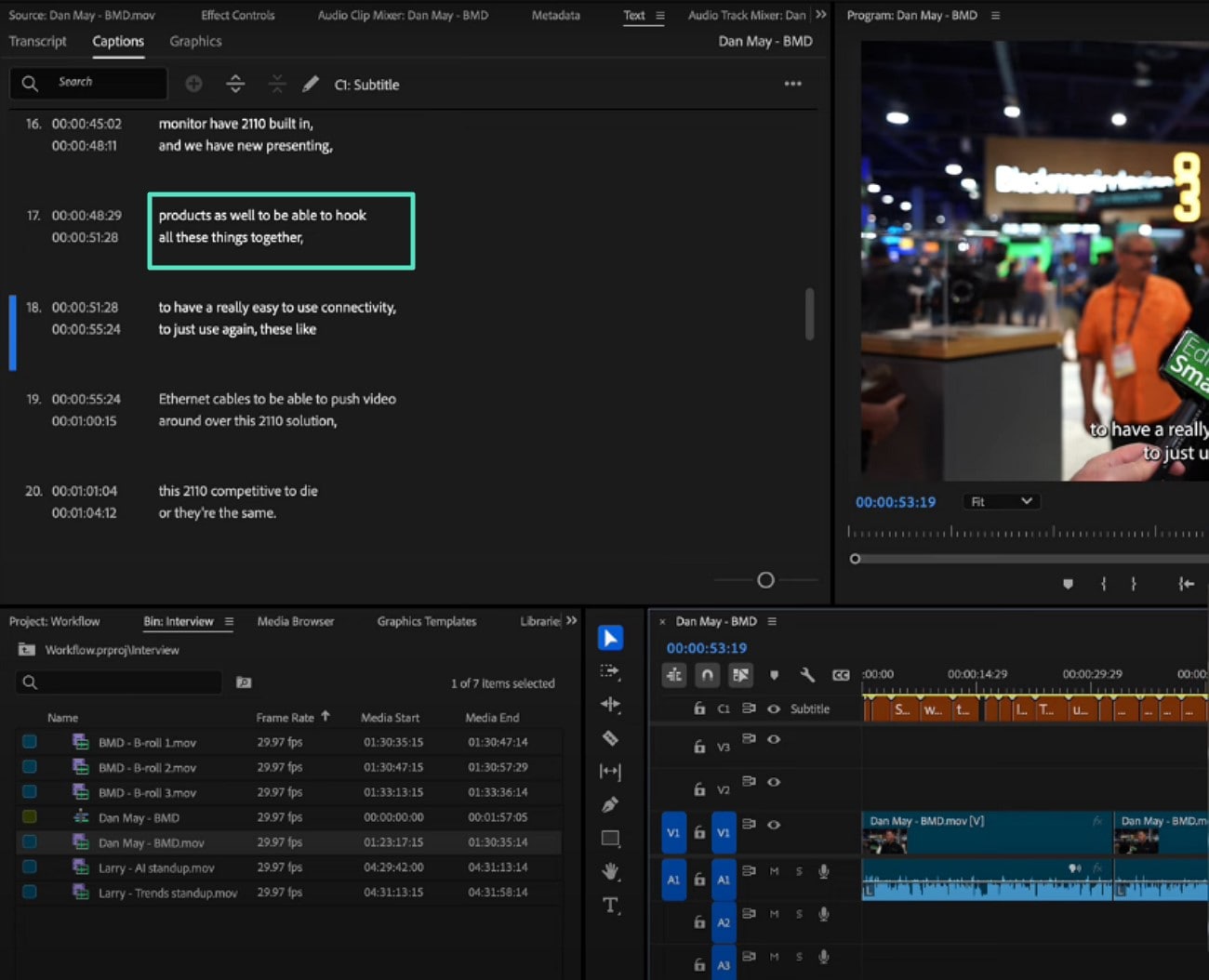This screenshot has width=1209, height=980.
Task: Select the Razor tool in the tools panel
Action: point(610,738)
